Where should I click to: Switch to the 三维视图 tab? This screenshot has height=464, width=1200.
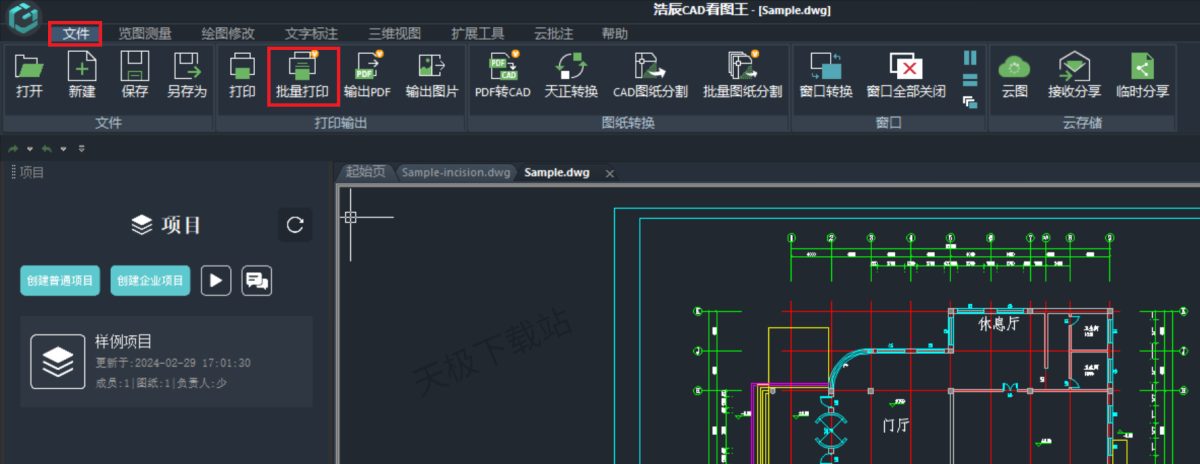click(394, 33)
